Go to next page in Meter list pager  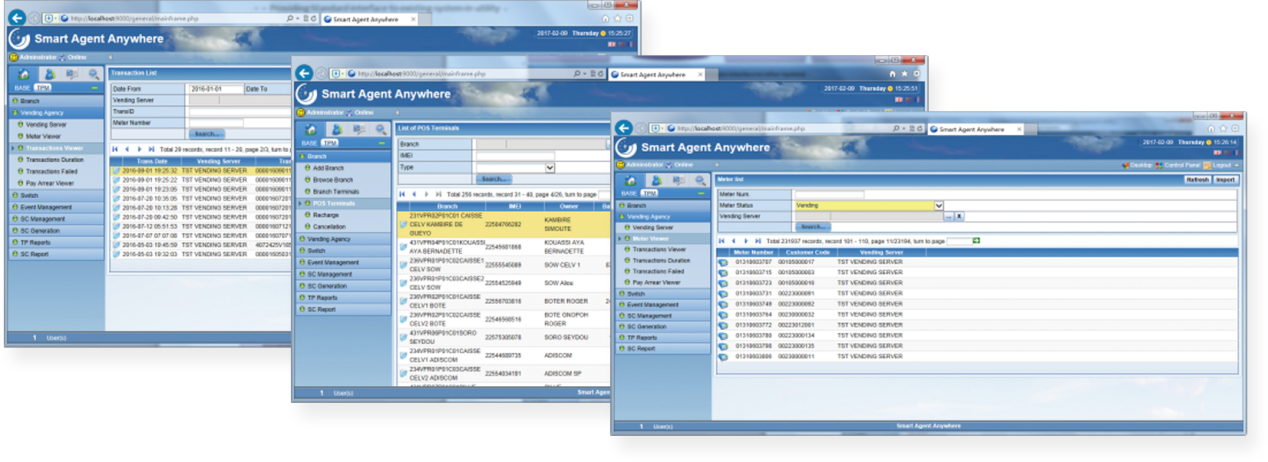point(746,241)
